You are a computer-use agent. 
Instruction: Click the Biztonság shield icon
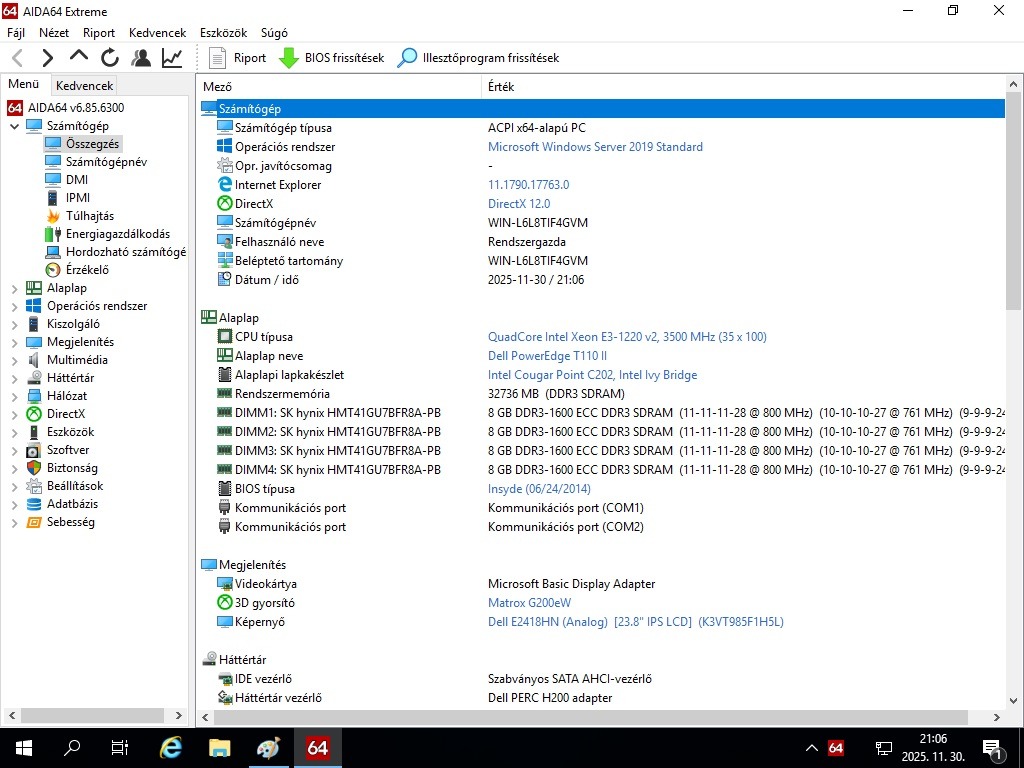[34, 468]
